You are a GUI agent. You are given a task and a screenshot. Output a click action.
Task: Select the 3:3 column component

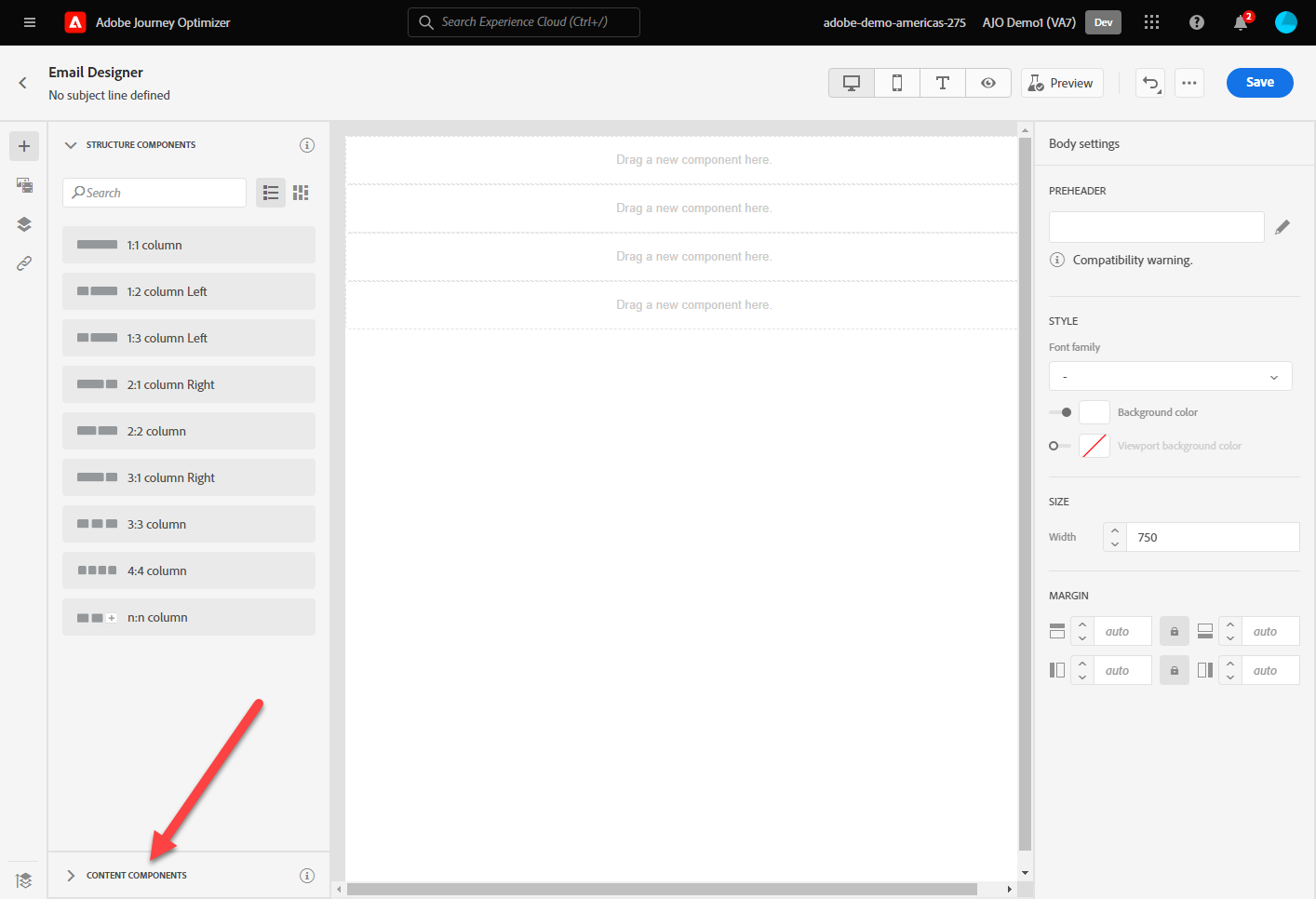[189, 524]
